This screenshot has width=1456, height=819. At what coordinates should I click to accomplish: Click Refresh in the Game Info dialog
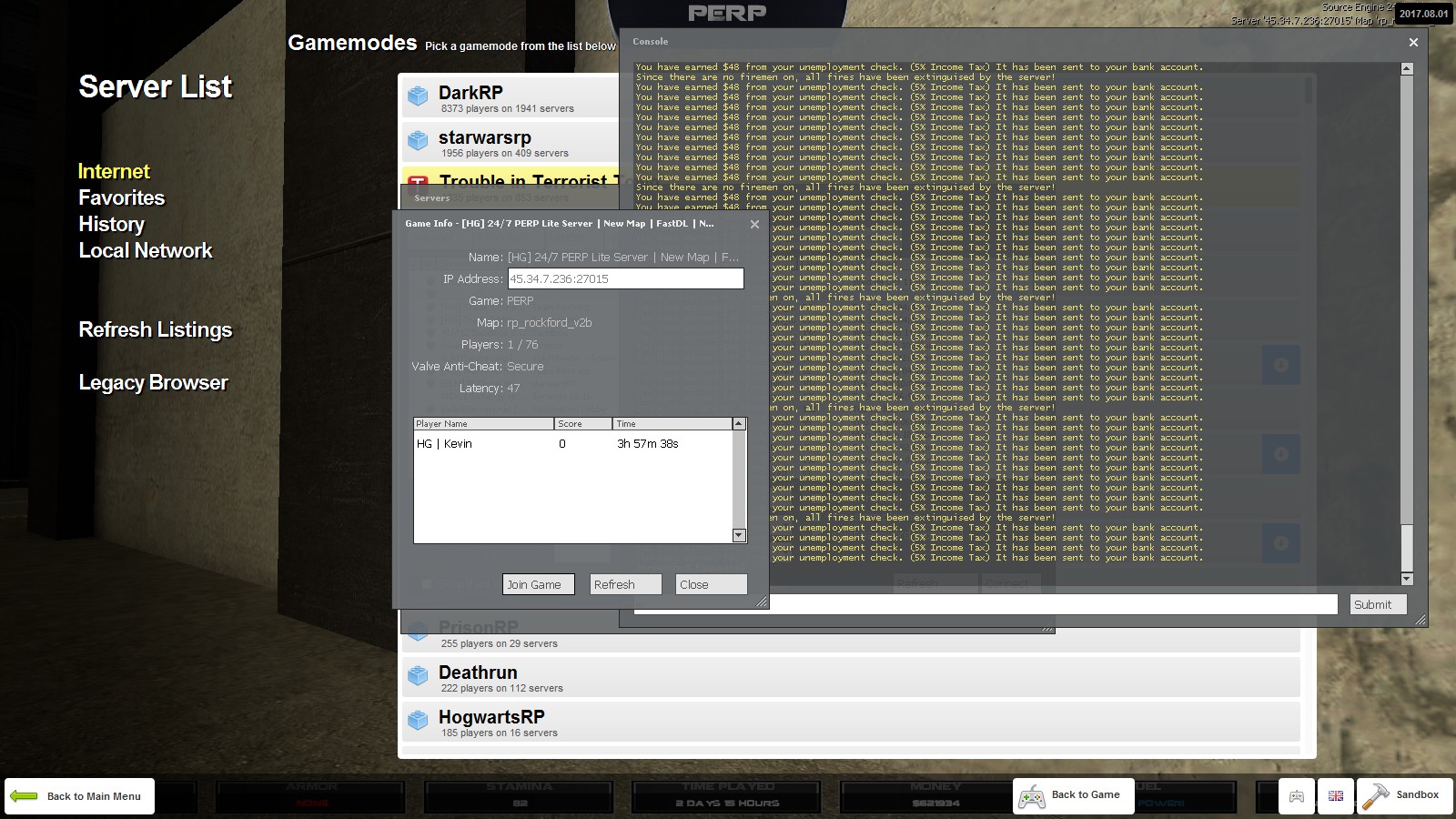click(625, 584)
